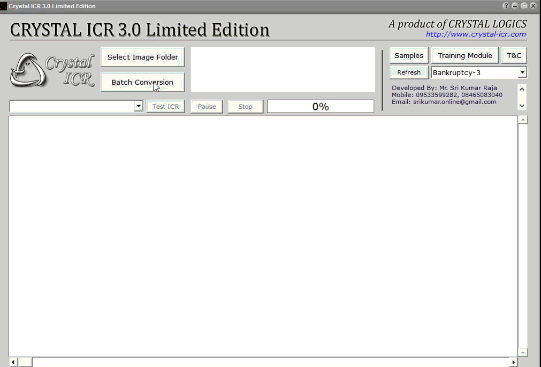Click output area vertical scroll down arrow
Image resolution: width=541 pixels, height=367 pixels.
click(523, 353)
